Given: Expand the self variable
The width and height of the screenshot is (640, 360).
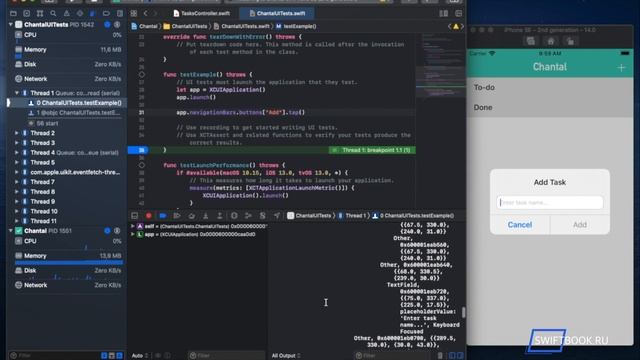Looking at the screenshot, I should coord(133,226).
